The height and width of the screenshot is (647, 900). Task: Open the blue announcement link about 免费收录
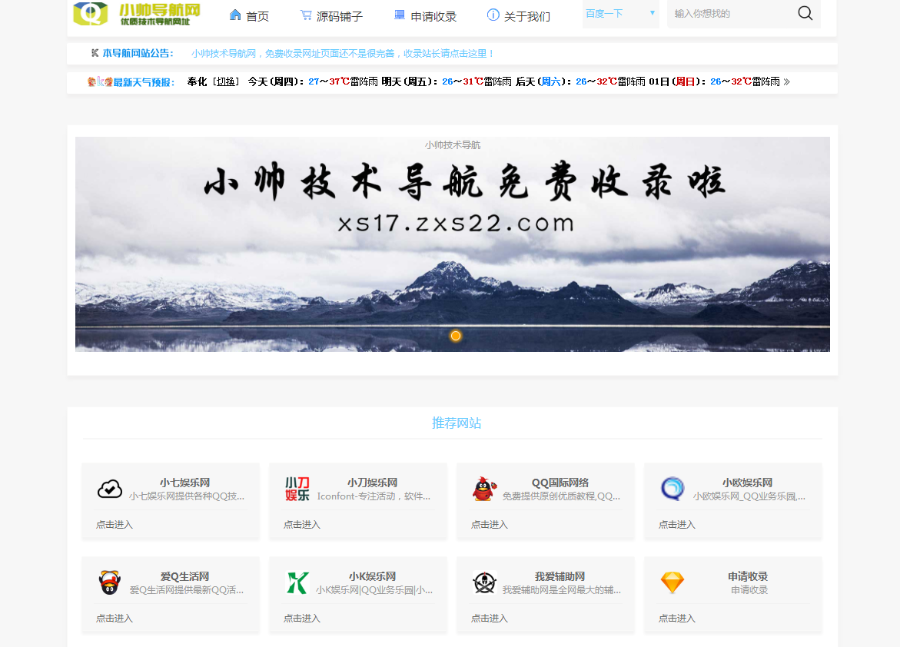(x=342, y=53)
